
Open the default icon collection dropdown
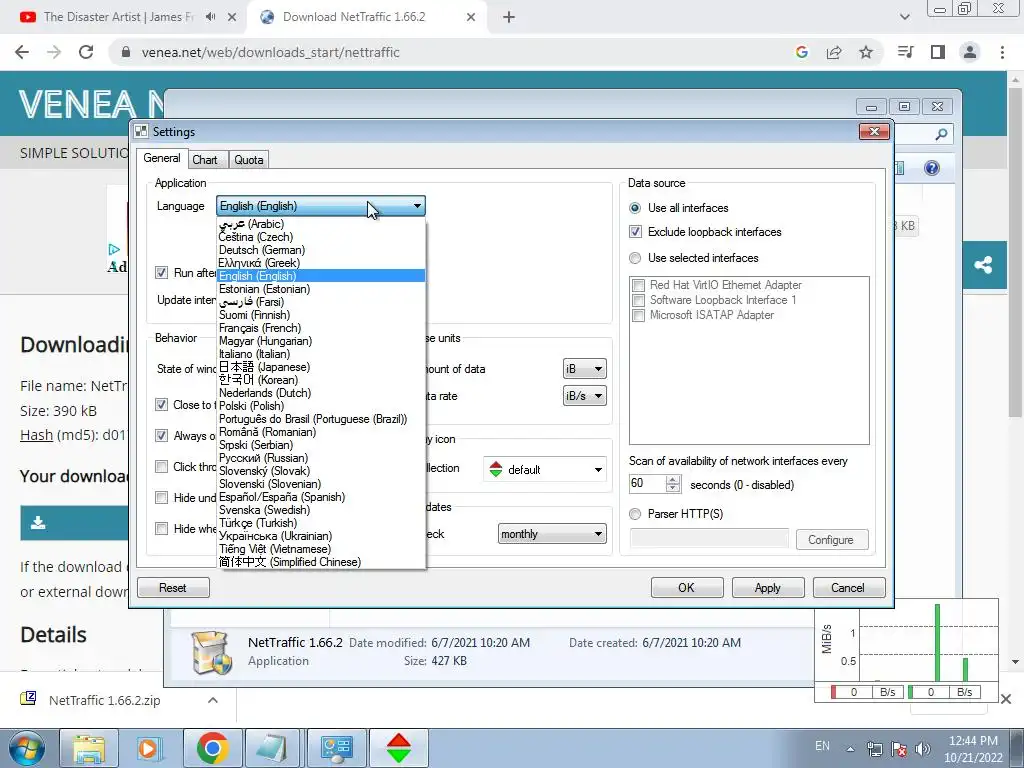(x=545, y=470)
